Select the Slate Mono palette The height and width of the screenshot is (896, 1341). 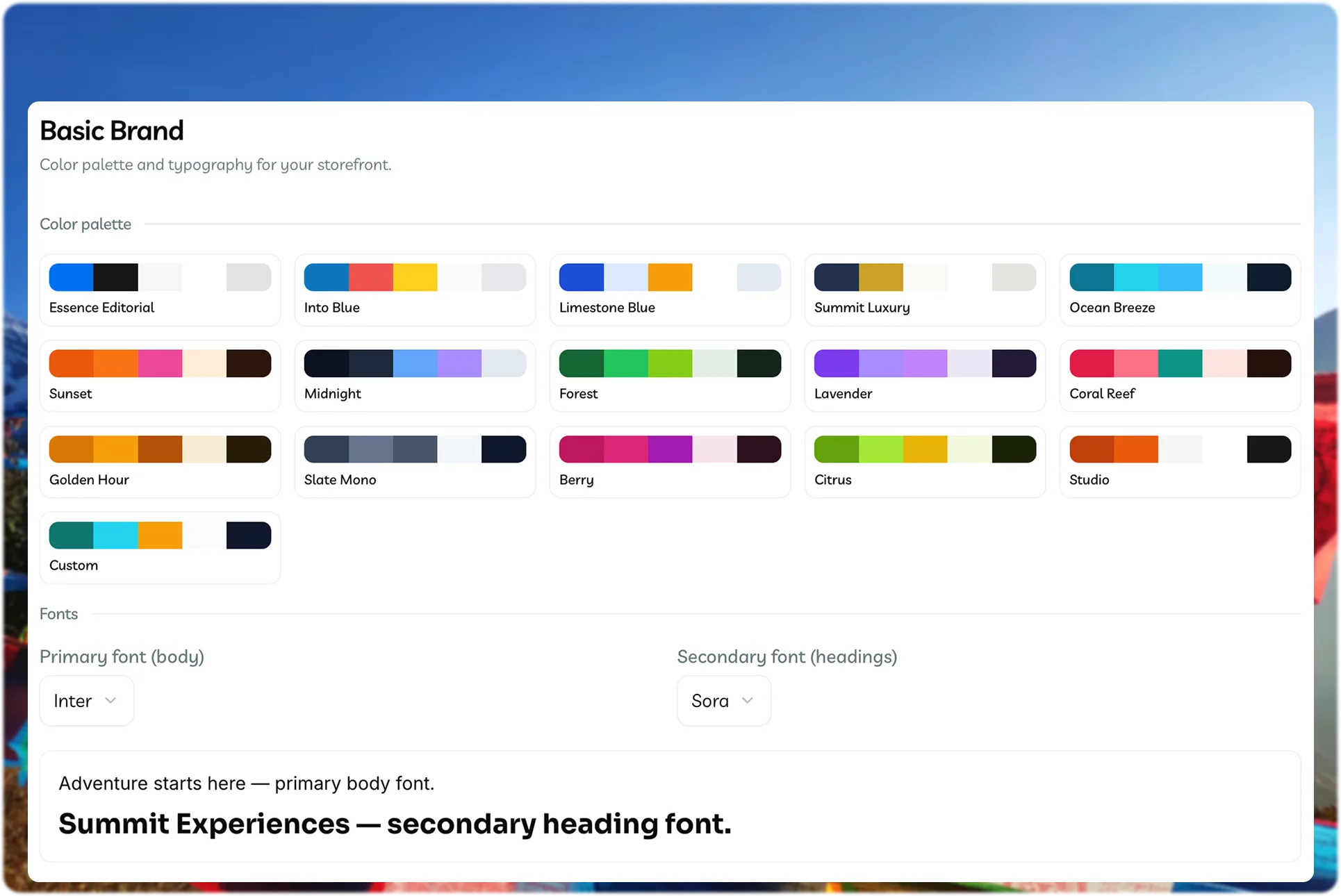coord(415,462)
